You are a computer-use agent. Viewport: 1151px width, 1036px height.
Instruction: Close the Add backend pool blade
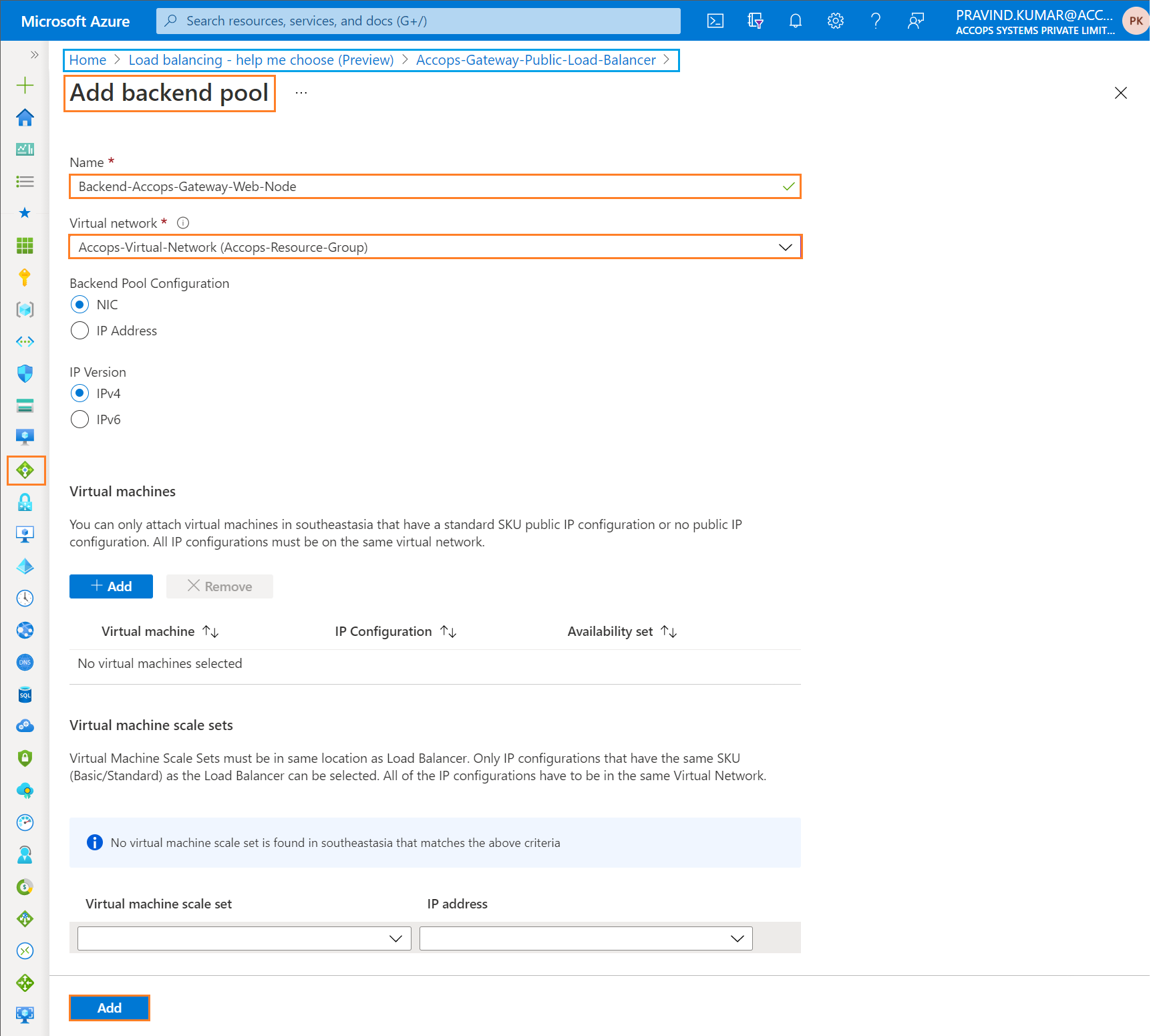coord(1121,93)
